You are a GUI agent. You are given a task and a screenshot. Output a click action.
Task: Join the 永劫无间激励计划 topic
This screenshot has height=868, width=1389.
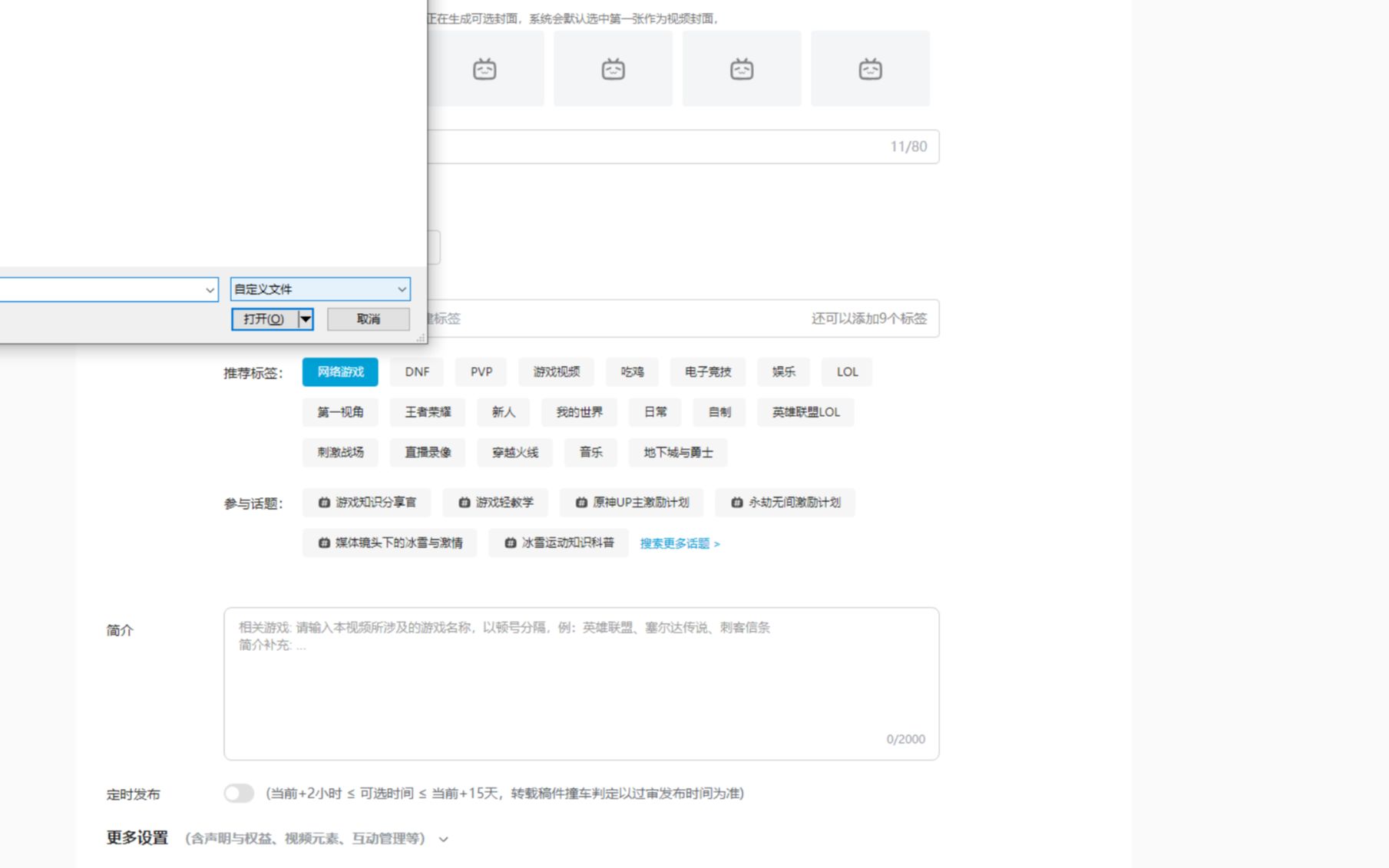click(x=785, y=503)
